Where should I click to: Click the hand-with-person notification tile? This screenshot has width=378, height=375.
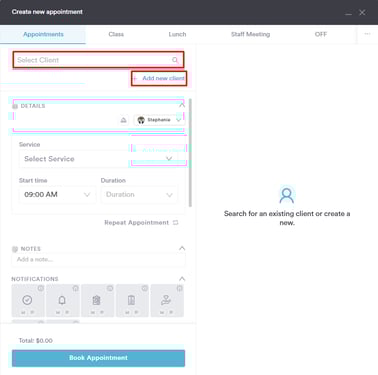tap(167, 300)
